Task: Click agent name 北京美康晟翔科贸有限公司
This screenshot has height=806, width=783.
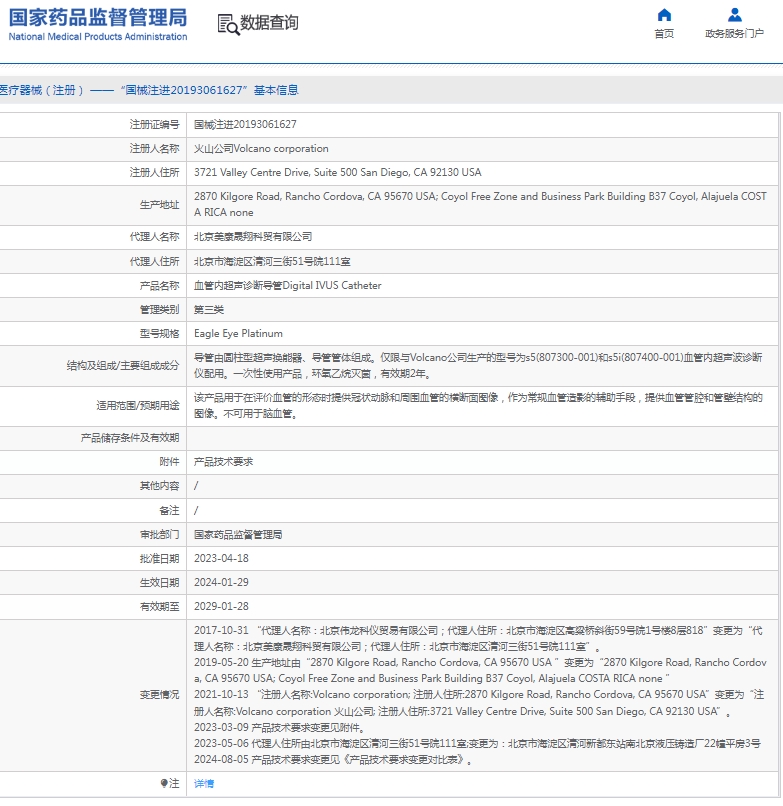Action: tap(253, 237)
